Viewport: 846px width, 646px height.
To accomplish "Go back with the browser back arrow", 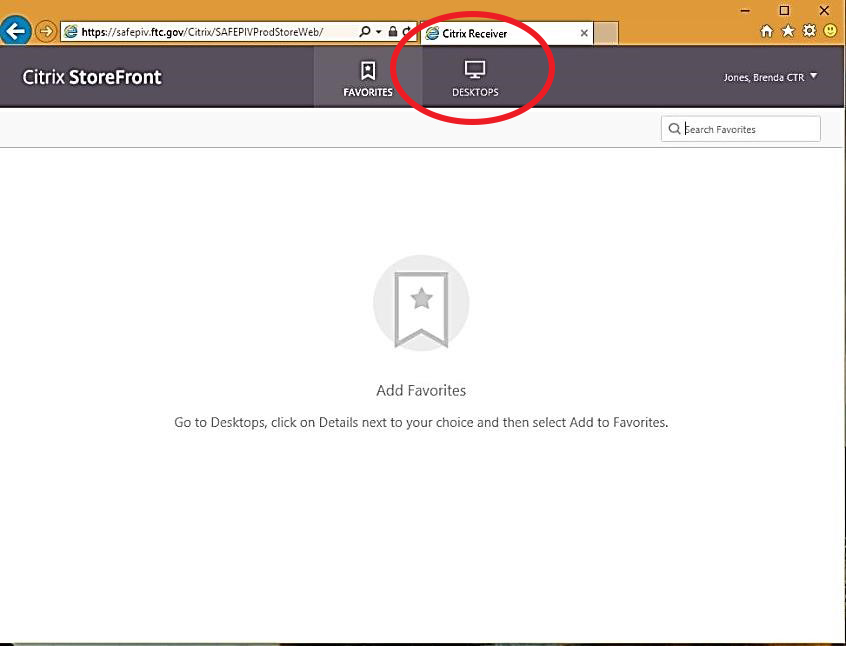I will (15, 31).
